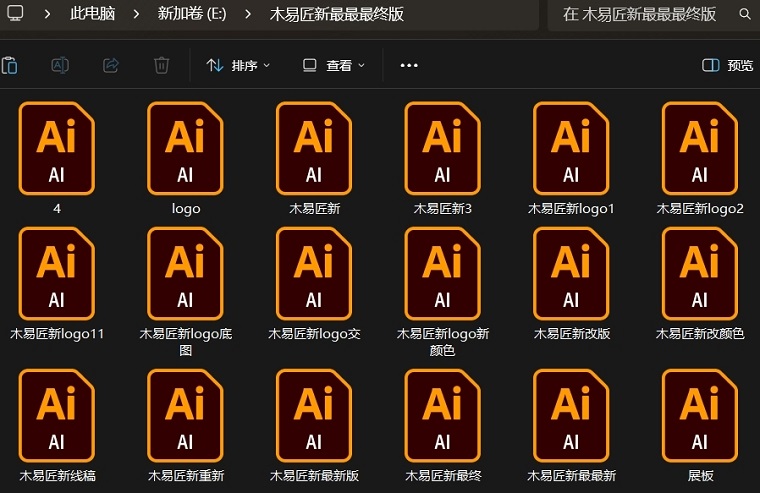Select the file named 展板
Screen dimensions: 760x493
(700, 416)
